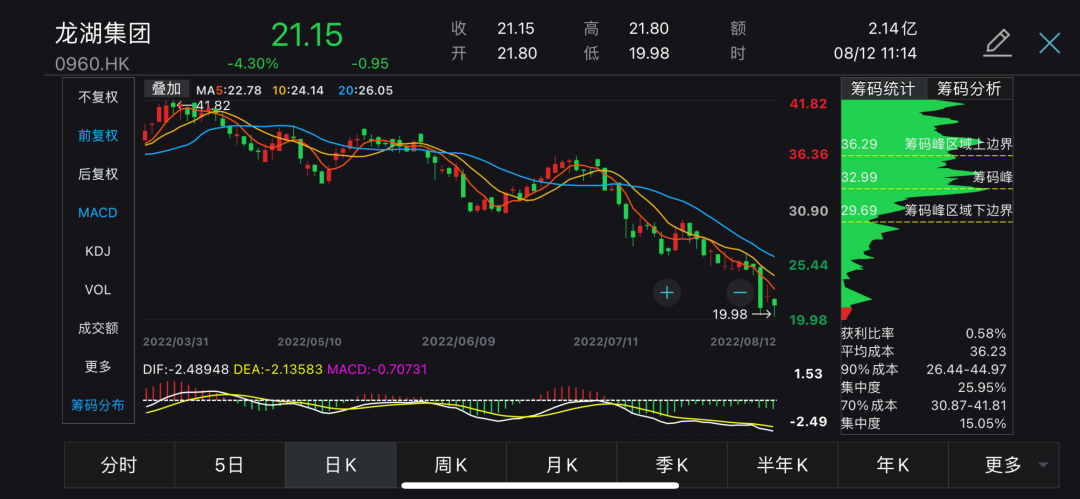Tap the ticker code 0960.HK
The height and width of the screenshot is (499, 1080).
coord(92,64)
